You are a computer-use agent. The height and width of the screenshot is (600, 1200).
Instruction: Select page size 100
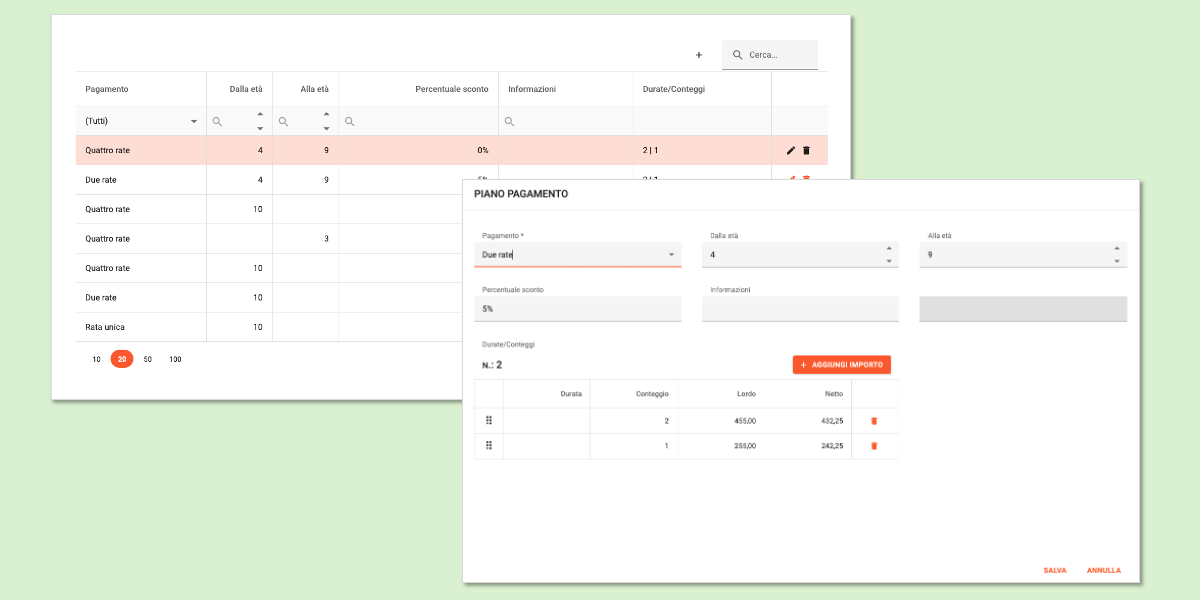coord(175,359)
